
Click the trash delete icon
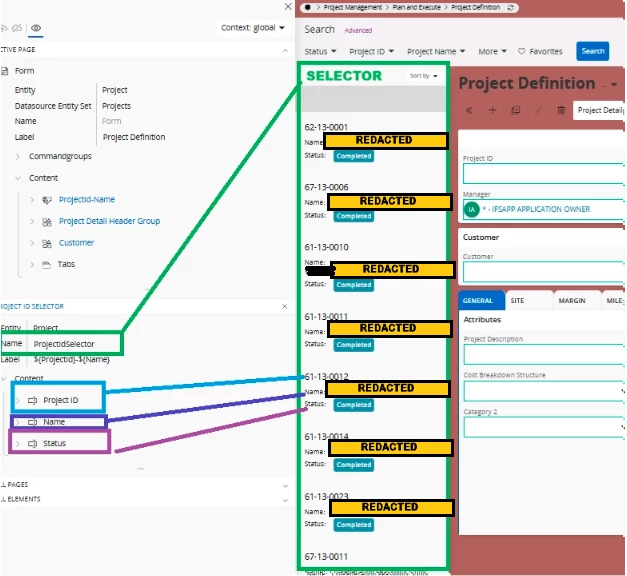point(561,110)
